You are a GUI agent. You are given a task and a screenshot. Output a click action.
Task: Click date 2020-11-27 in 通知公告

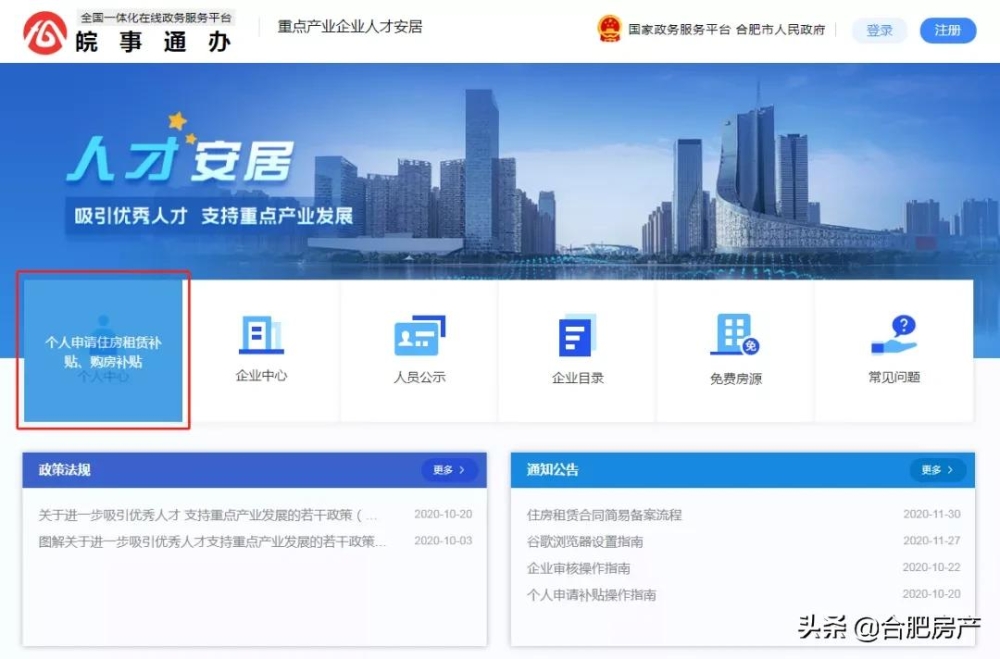coord(932,540)
